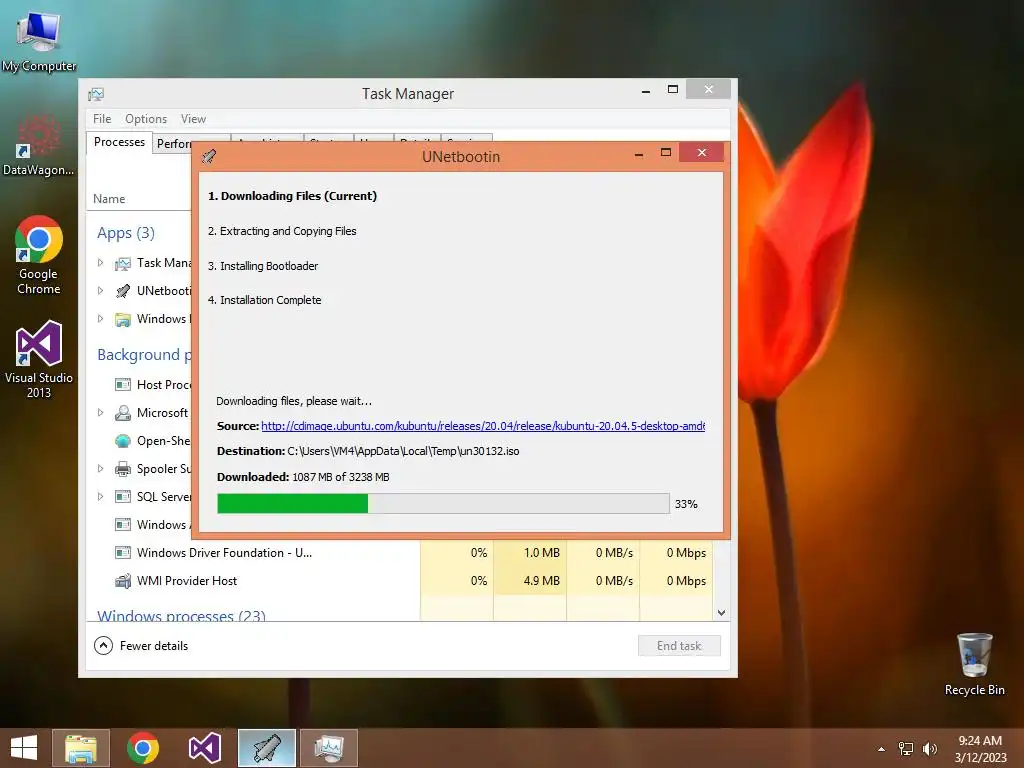Switch to the Performance tab
Screen dimensions: 1024x768
[x=173, y=144]
